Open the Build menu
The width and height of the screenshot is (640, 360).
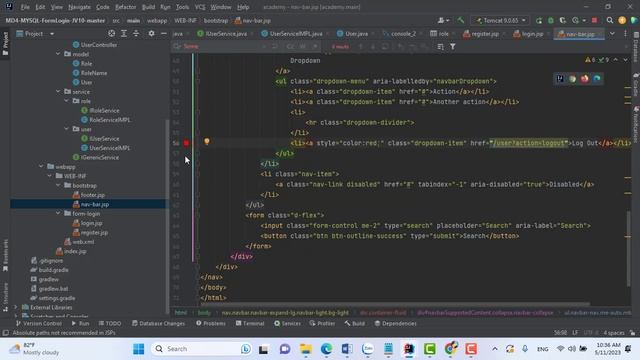148,7
